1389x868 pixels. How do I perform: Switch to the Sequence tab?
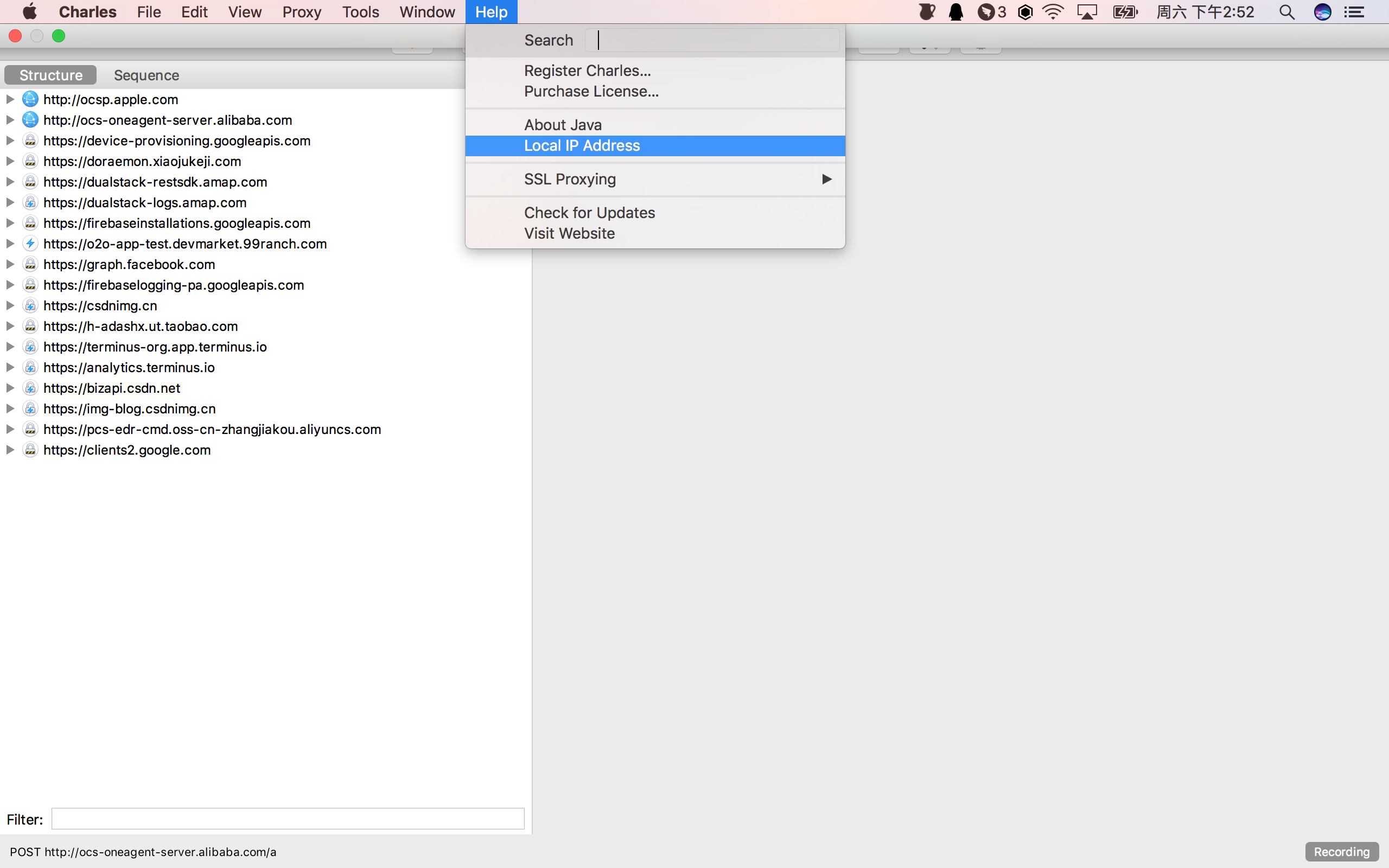pyautogui.click(x=146, y=75)
